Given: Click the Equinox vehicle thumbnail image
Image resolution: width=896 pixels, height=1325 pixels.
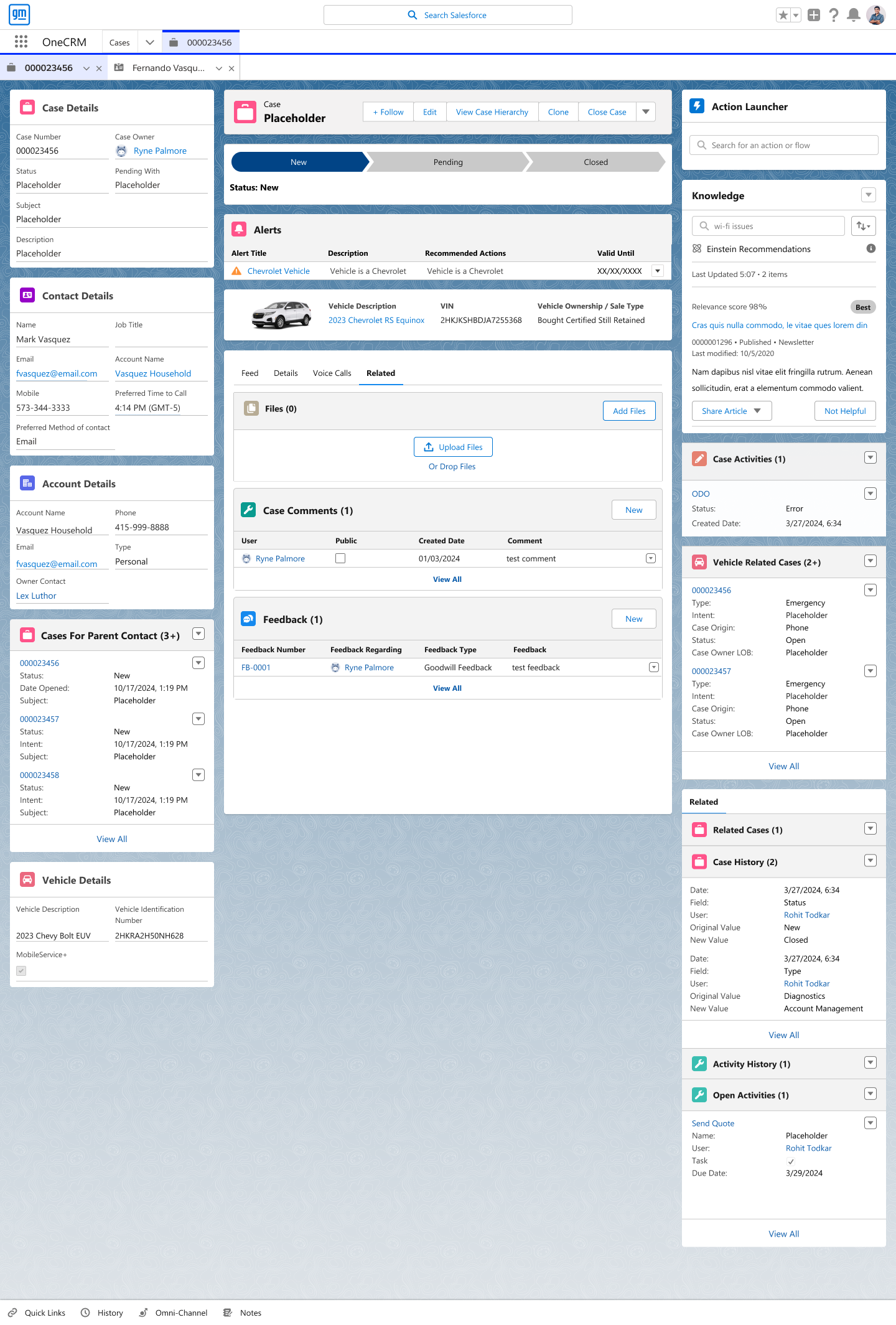Looking at the screenshot, I should pyautogui.click(x=281, y=314).
